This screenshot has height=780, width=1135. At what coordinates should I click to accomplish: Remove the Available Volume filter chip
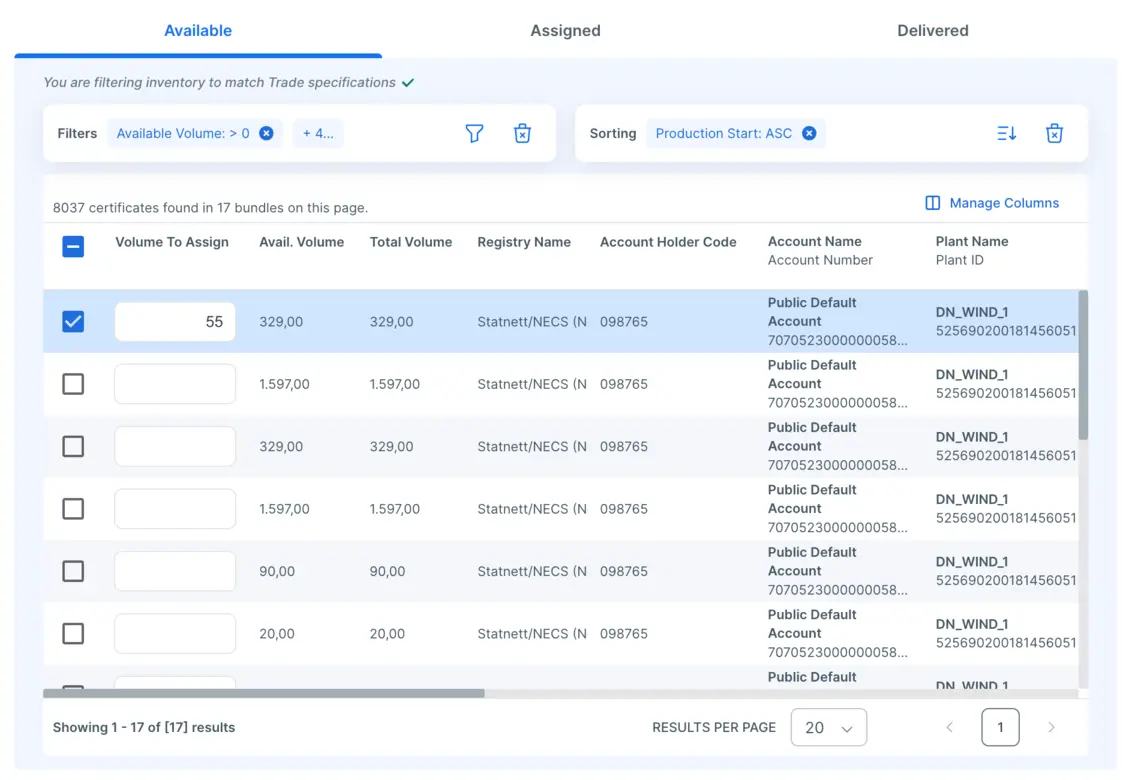266,133
